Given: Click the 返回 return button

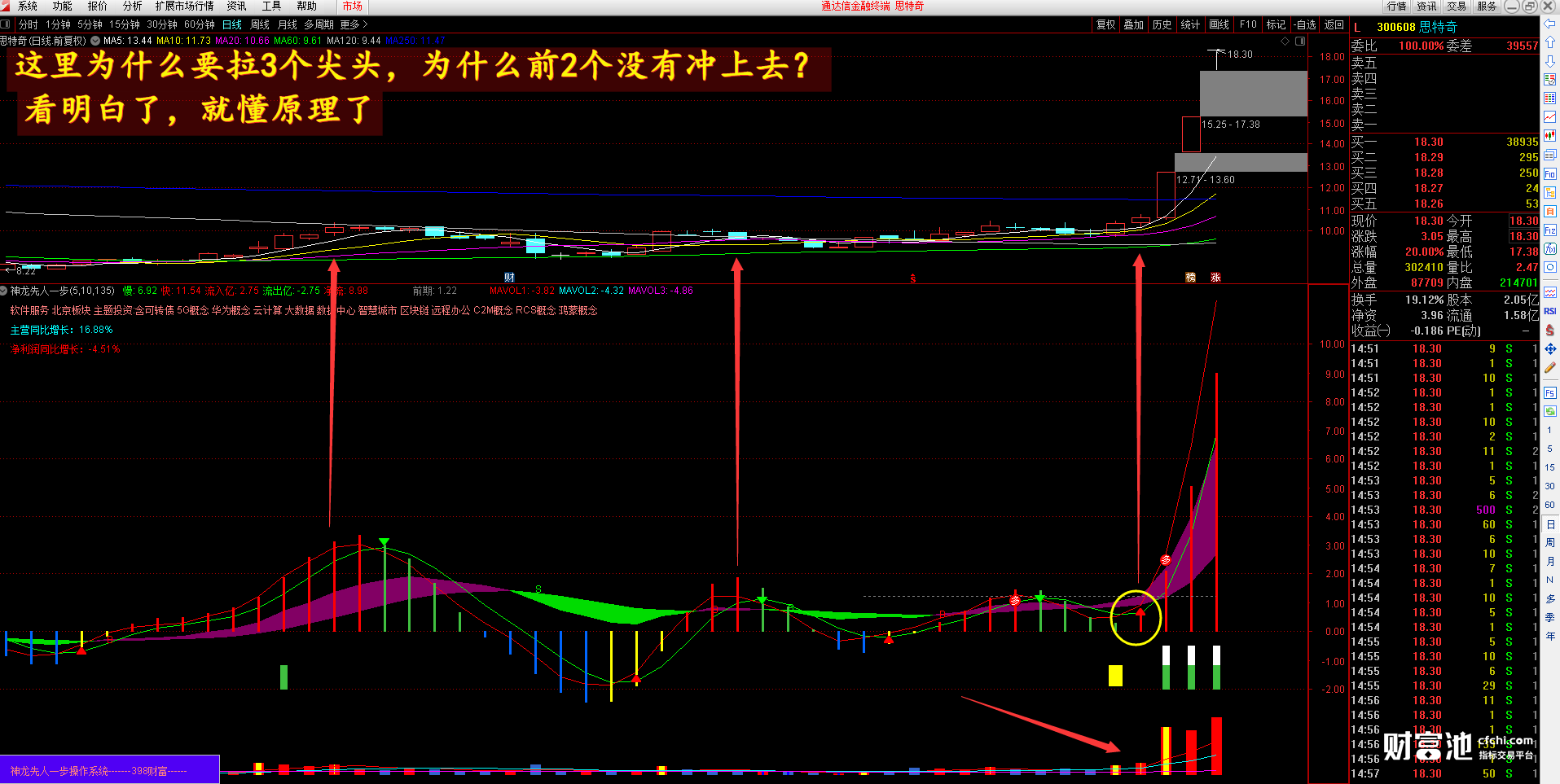Looking at the screenshot, I should 1334,24.
